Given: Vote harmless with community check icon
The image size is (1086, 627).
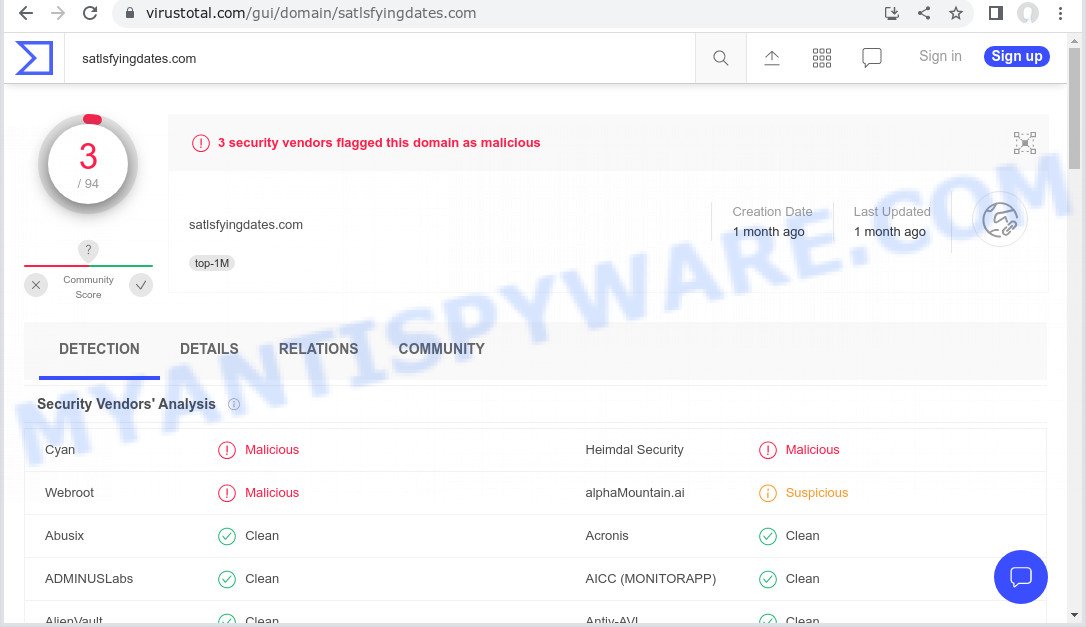Looking at the screenshot, I should click(x=141, y=285).
